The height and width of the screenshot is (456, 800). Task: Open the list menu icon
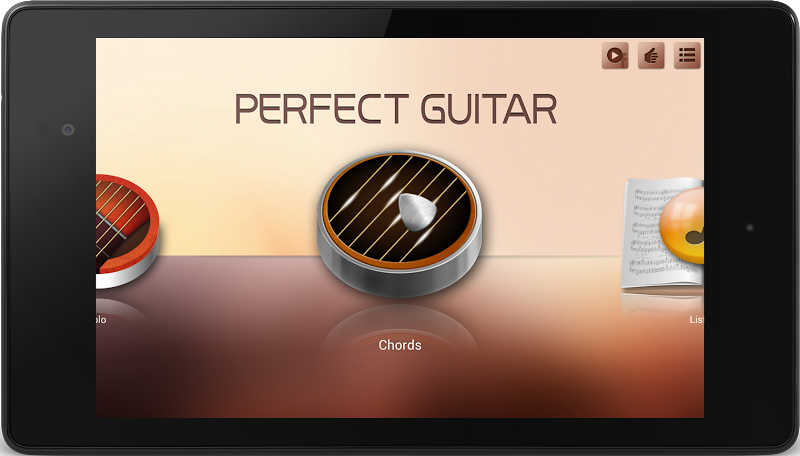coord(687,55)
